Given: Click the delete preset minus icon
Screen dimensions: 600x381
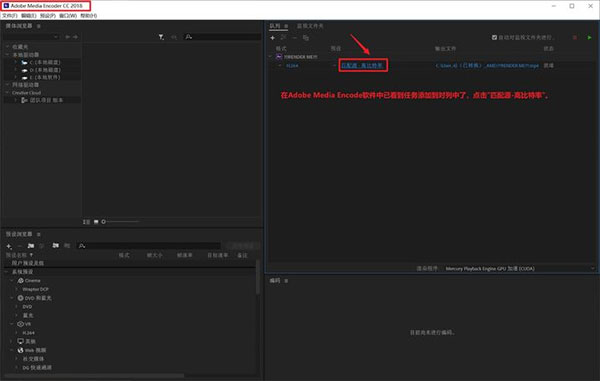Looking at the screenshot, I should coord(20,246).
